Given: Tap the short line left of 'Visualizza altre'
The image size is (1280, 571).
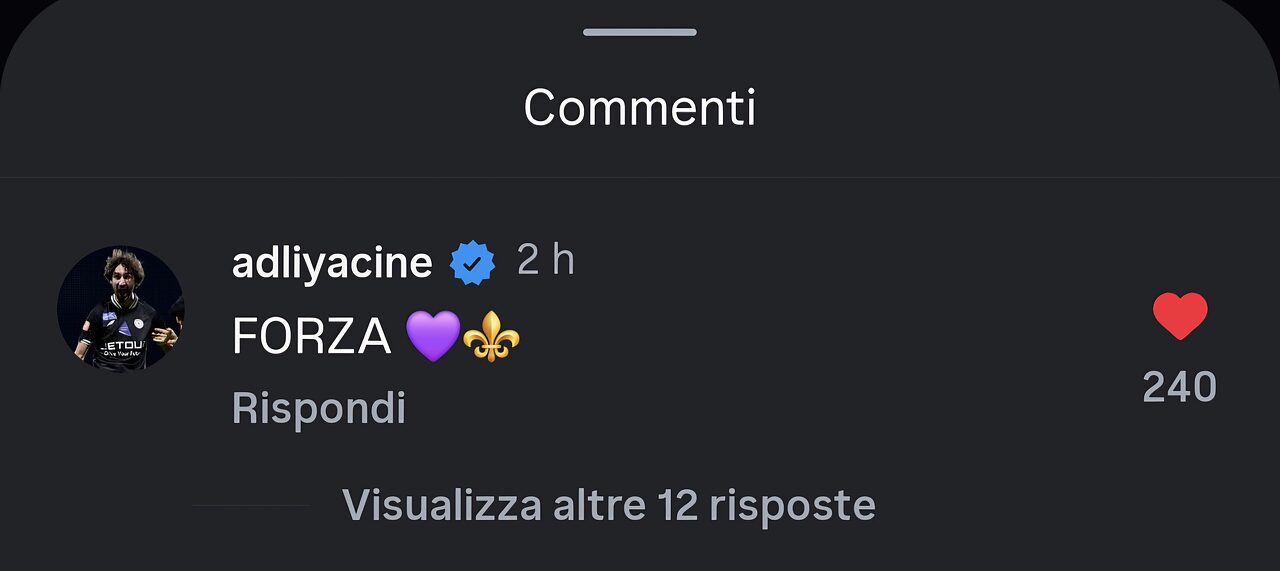Looking at the screenshot, I should click(x=251, y=506).
